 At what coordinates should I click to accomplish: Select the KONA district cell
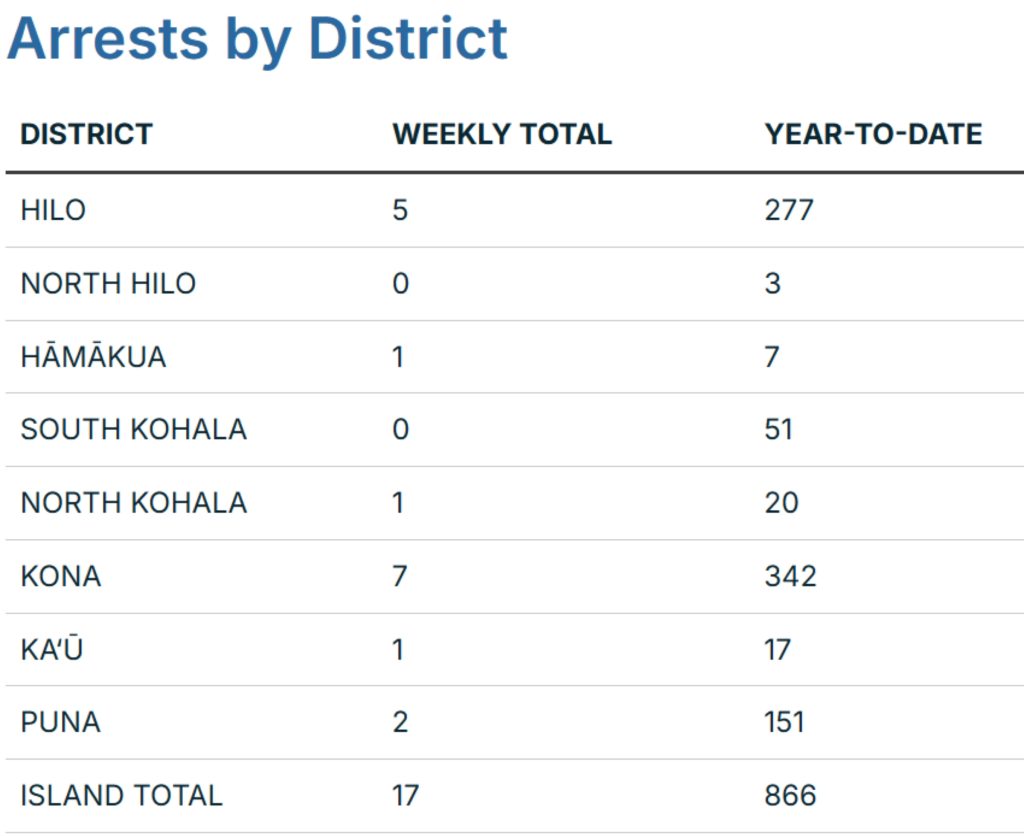coord(60,576)
